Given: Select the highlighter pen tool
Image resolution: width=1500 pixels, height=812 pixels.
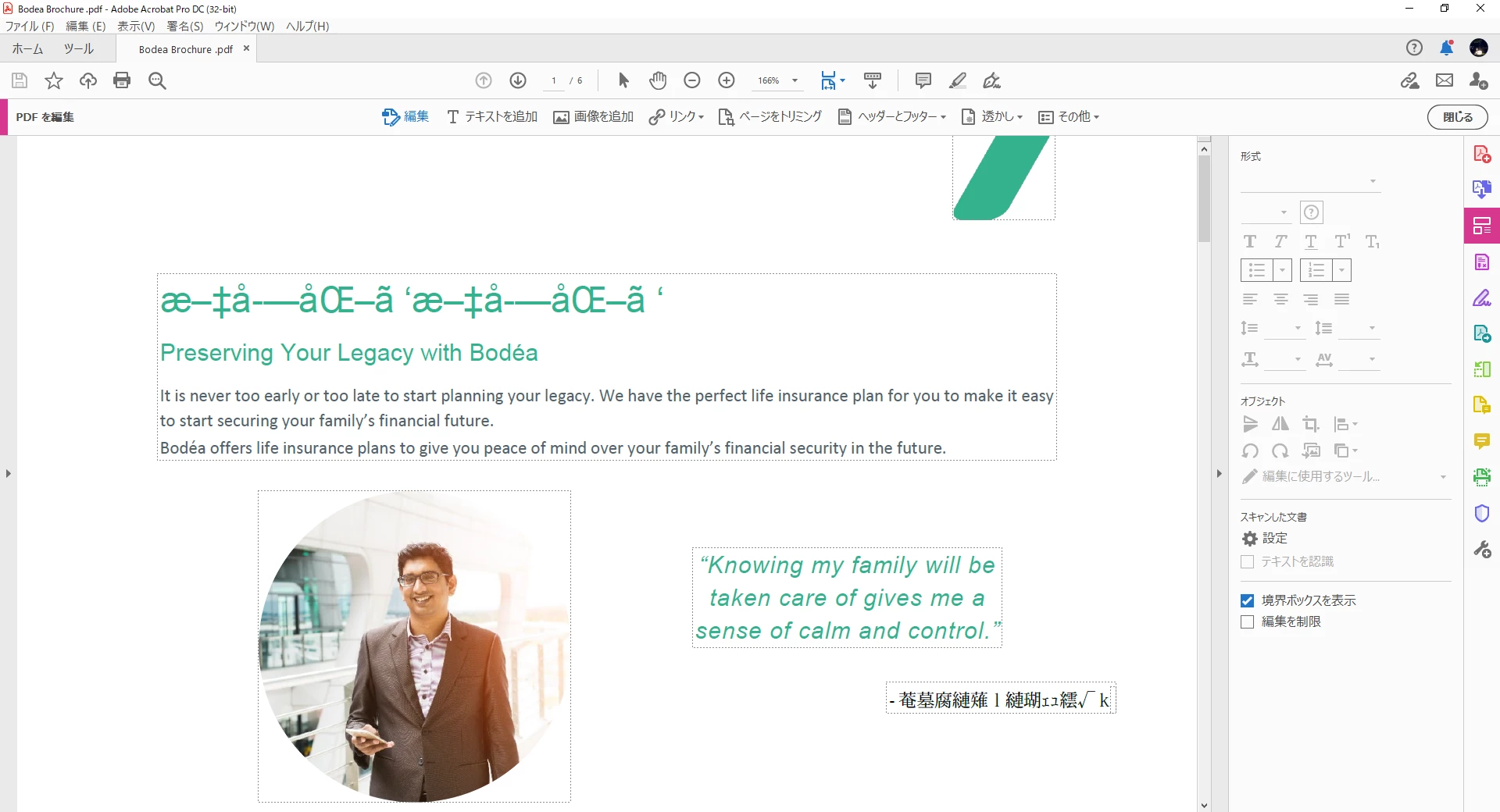Looking at the screenshot, I should point(958,80).
